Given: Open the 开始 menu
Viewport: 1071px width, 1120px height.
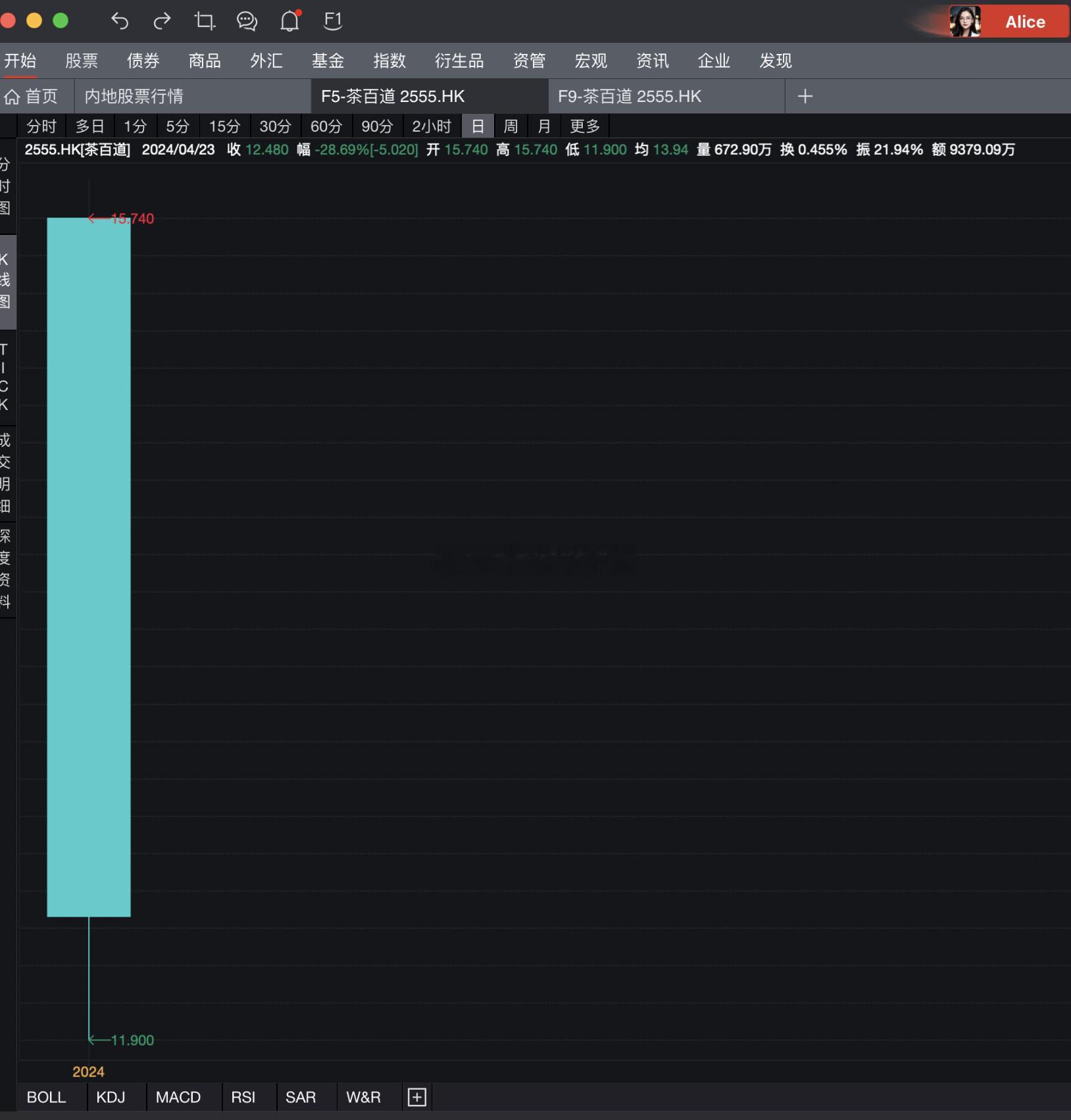Looking at the screenshot, I should (20, 61).
